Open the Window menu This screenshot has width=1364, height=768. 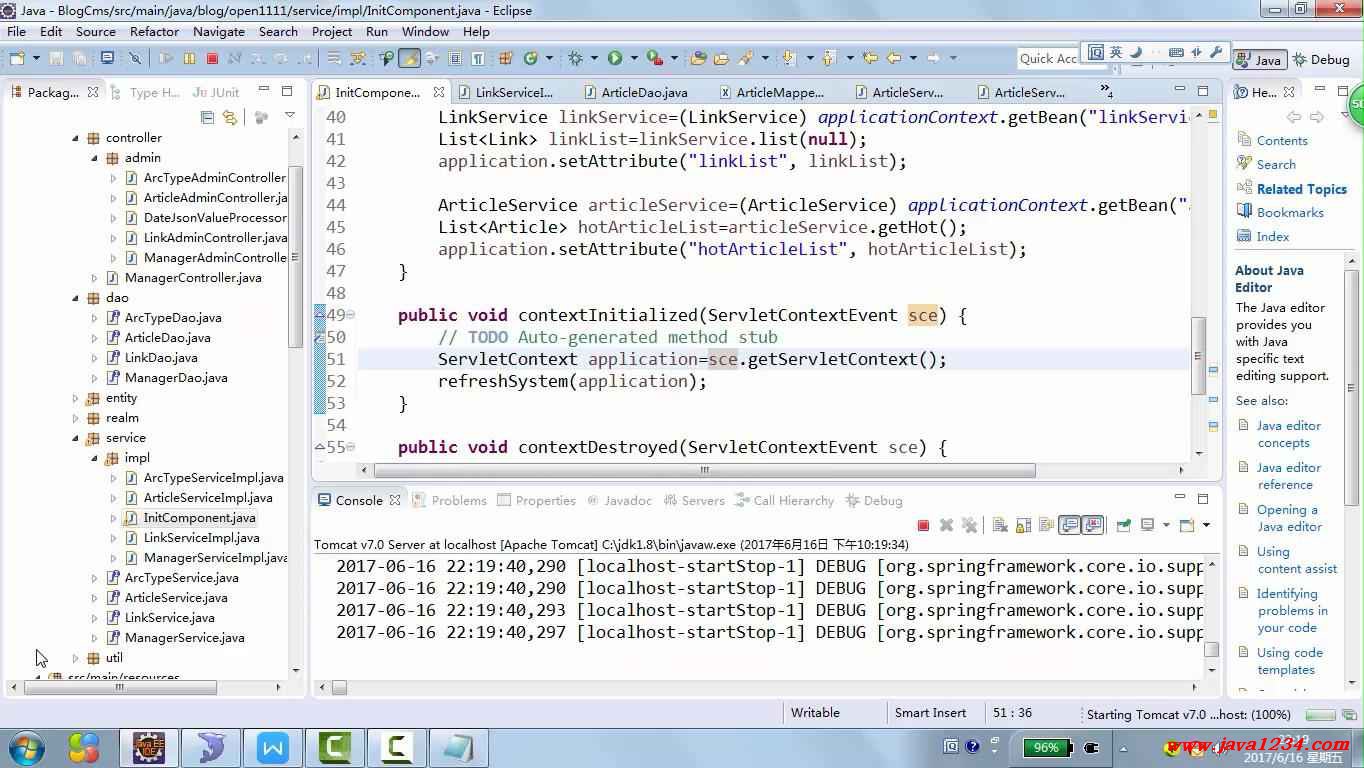[x=425, y=31]
